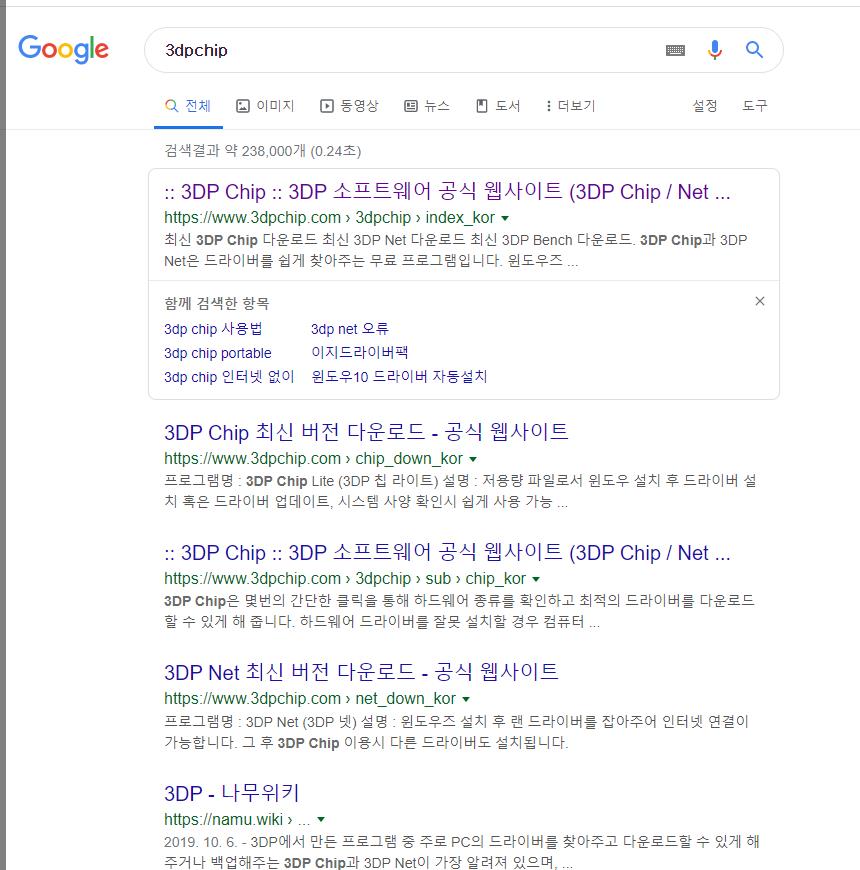
Task: Click the blue magnifier search button
Action: pyautogui.click(x=754, y=50)
